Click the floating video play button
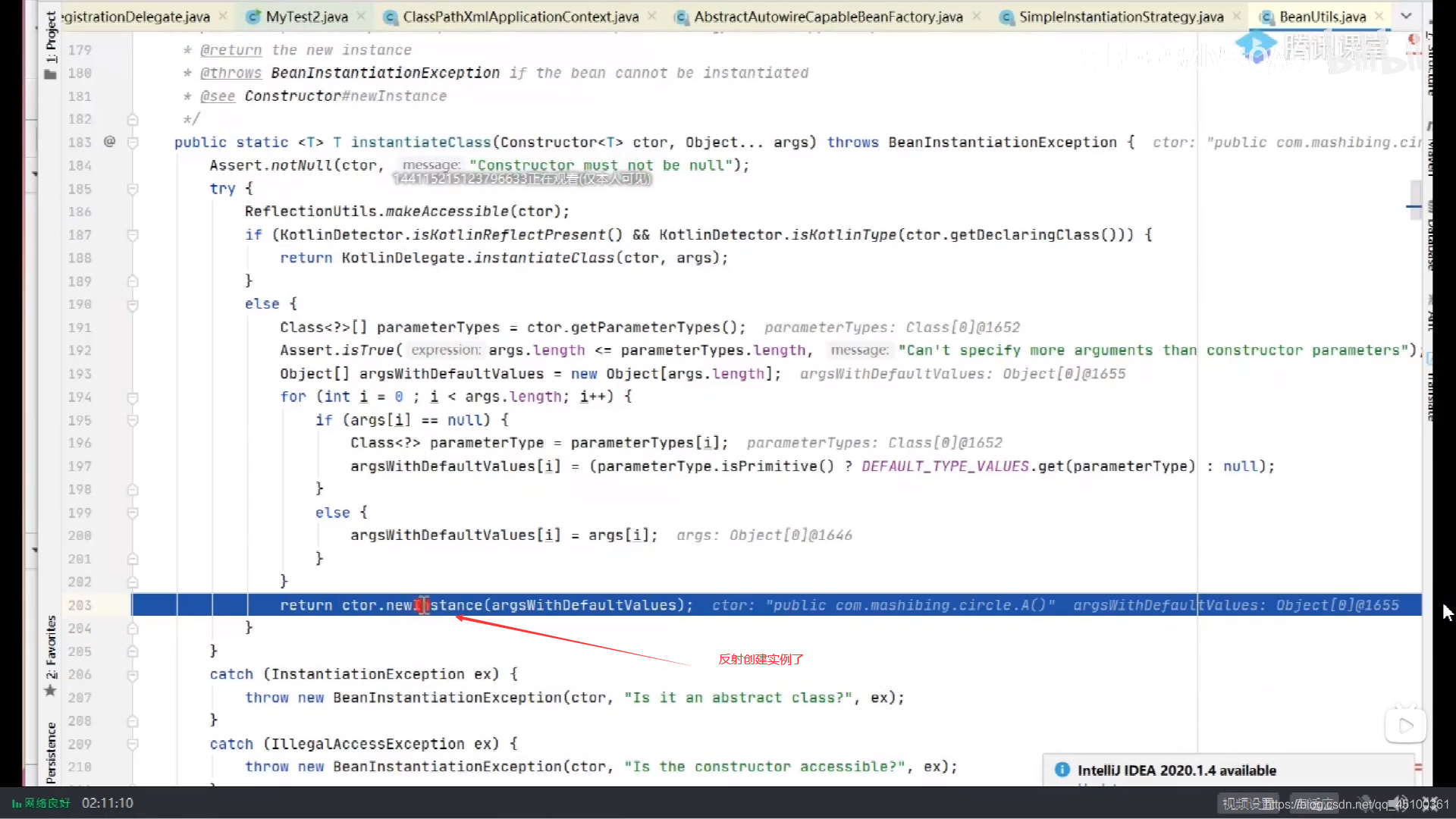The height and width of the screenshot is (819, 1456). pyautogui.click(x=1405, y=726)
